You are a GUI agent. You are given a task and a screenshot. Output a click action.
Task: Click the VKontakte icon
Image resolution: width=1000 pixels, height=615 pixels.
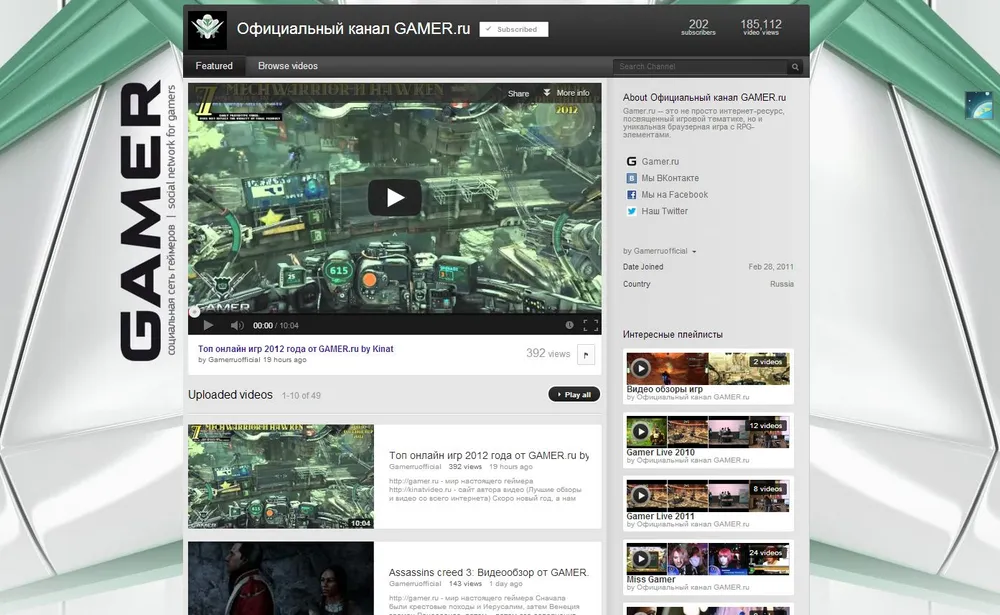(x=631, y=178)
